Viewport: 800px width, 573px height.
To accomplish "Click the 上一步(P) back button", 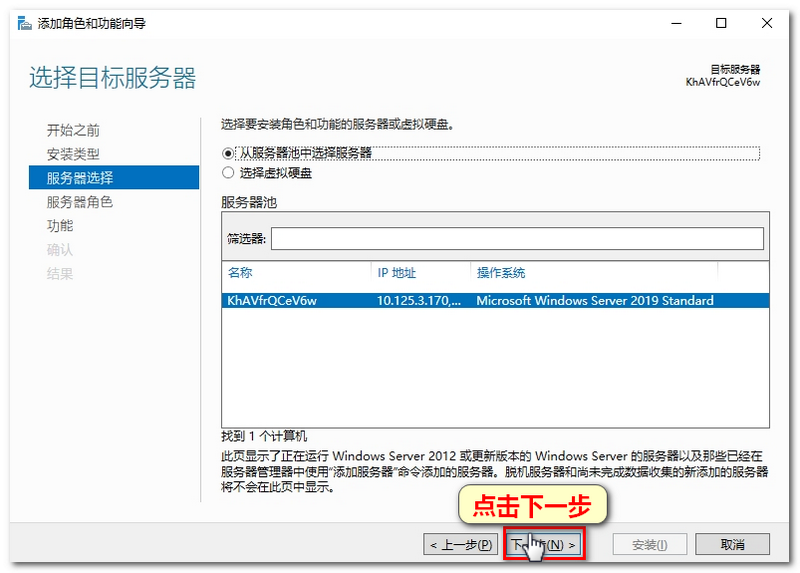I will point(460,545).
